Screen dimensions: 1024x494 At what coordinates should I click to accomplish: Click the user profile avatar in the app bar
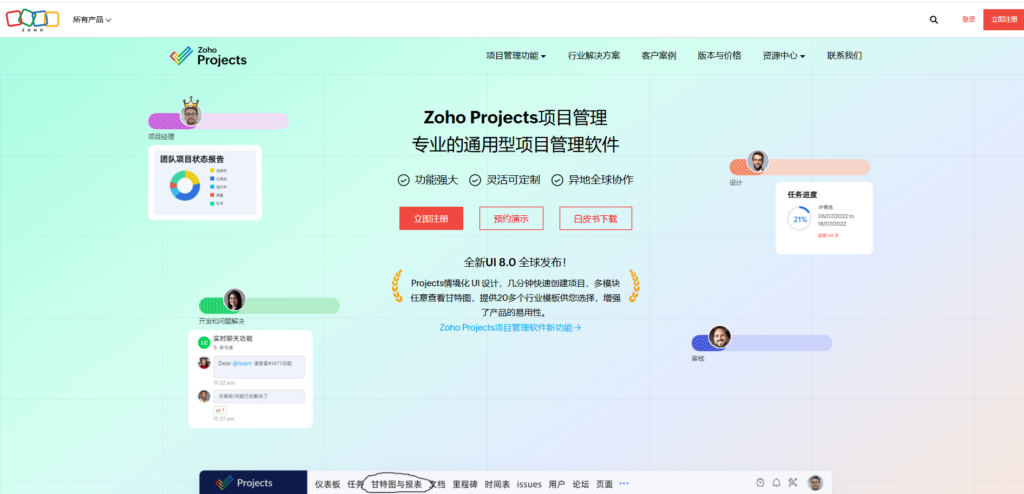[x=814, y=482]
